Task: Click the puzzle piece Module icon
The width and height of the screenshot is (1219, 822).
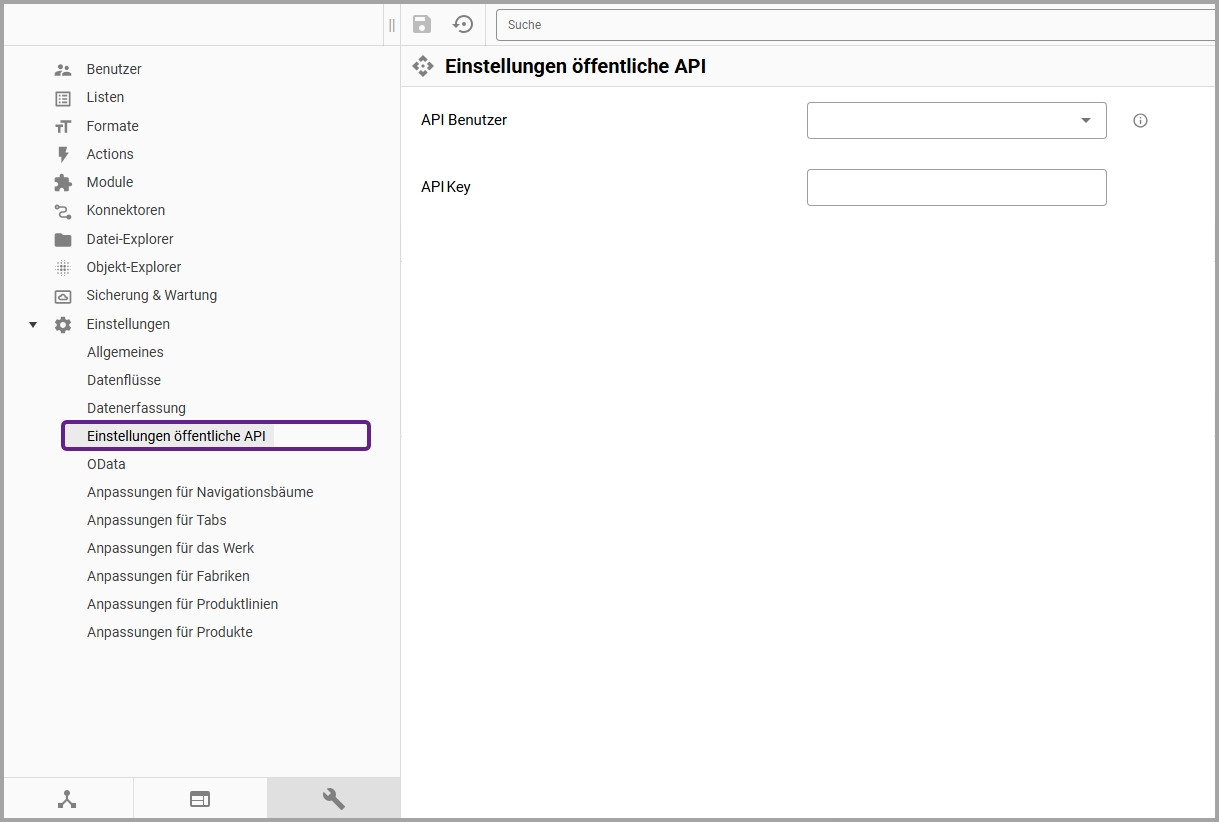Action: (x=63, y=183)
